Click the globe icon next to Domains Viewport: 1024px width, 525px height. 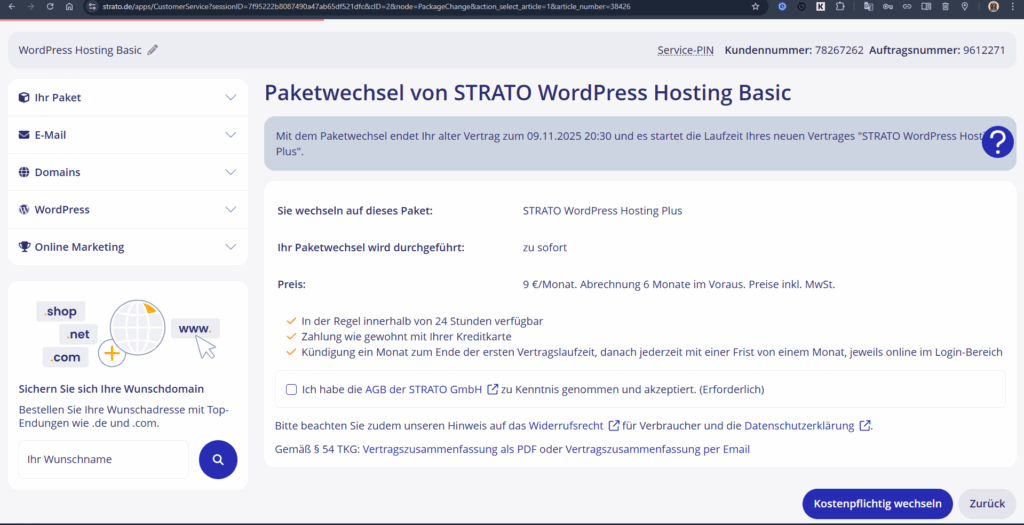tap(24, 172)
